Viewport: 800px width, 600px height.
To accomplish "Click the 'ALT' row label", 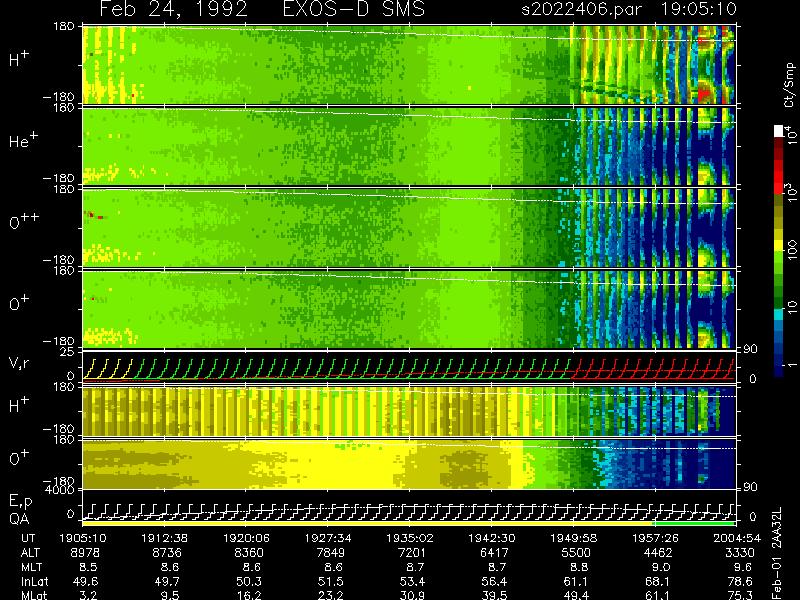I will [30, 553].
